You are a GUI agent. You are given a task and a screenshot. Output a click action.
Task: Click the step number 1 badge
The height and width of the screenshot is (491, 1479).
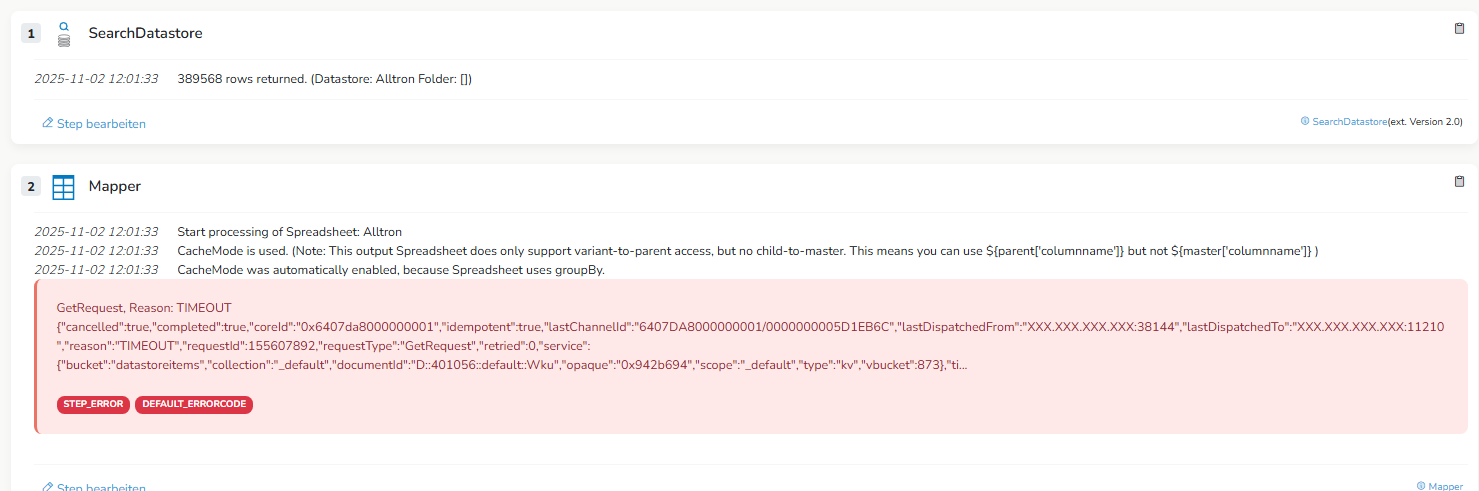[x=31, y=34]
